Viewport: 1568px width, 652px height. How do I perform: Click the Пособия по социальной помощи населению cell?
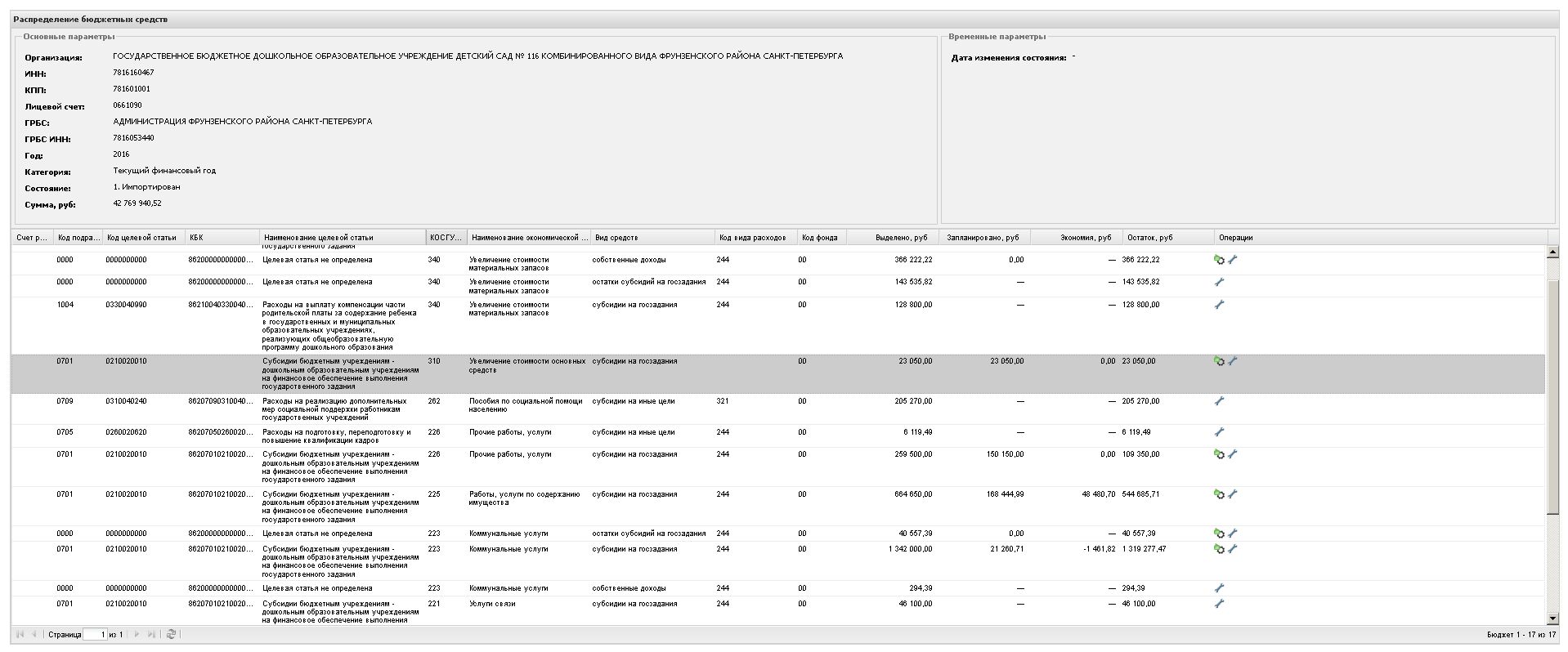tap(526, 405)
